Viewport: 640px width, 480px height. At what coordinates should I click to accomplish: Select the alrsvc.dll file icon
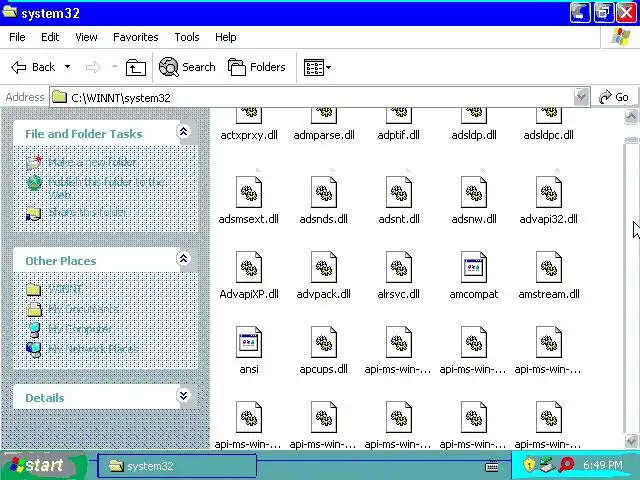click(399, 267)
